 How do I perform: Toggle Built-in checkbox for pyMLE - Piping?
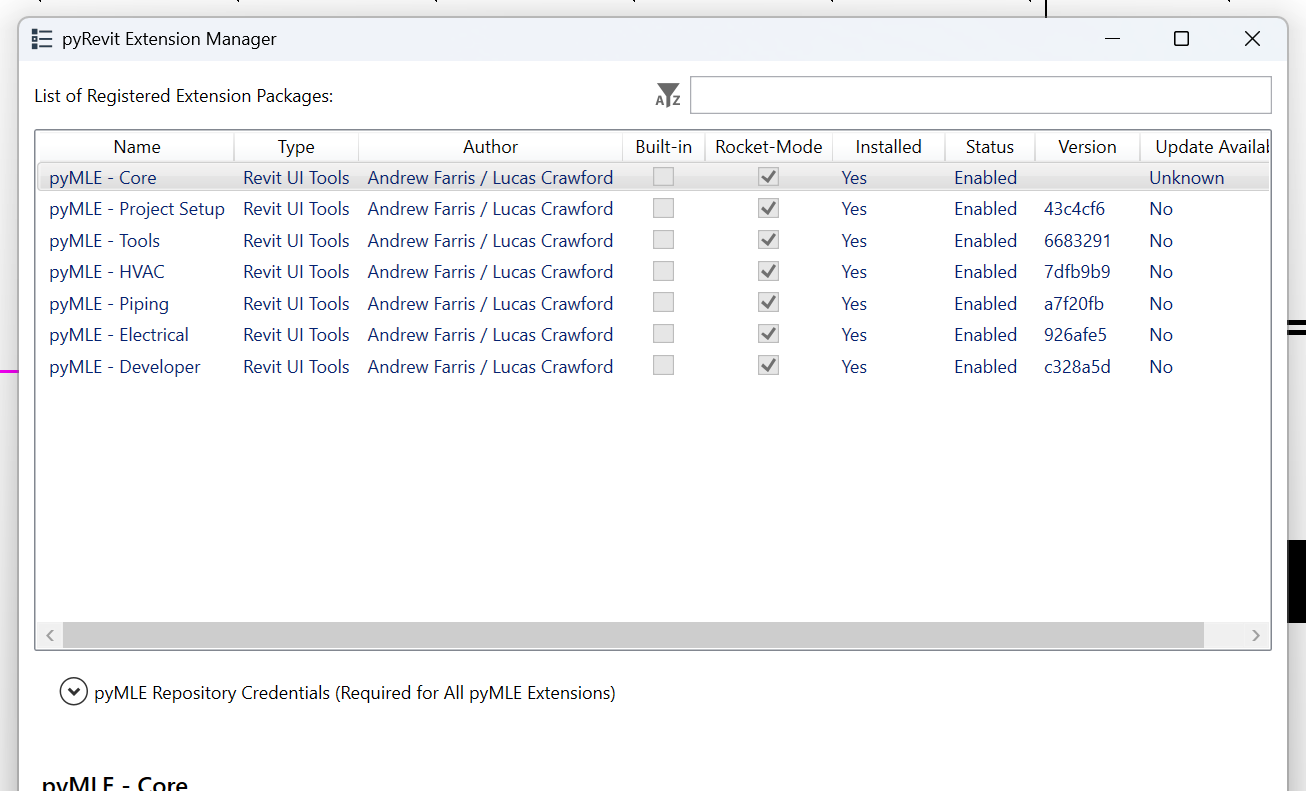pyautogui.click(x=663, y=303)
